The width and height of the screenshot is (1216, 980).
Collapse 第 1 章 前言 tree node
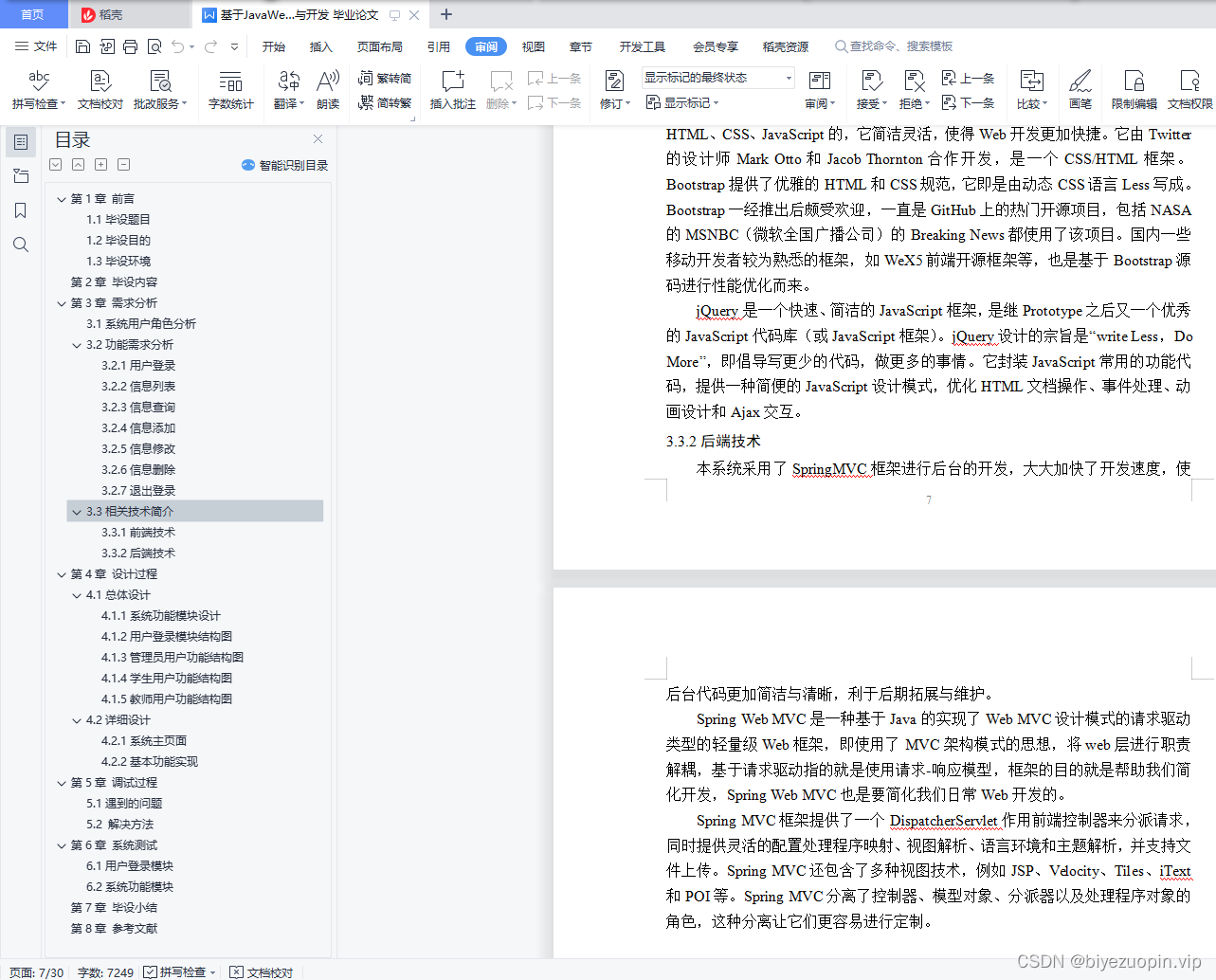[x=62, y=199]
